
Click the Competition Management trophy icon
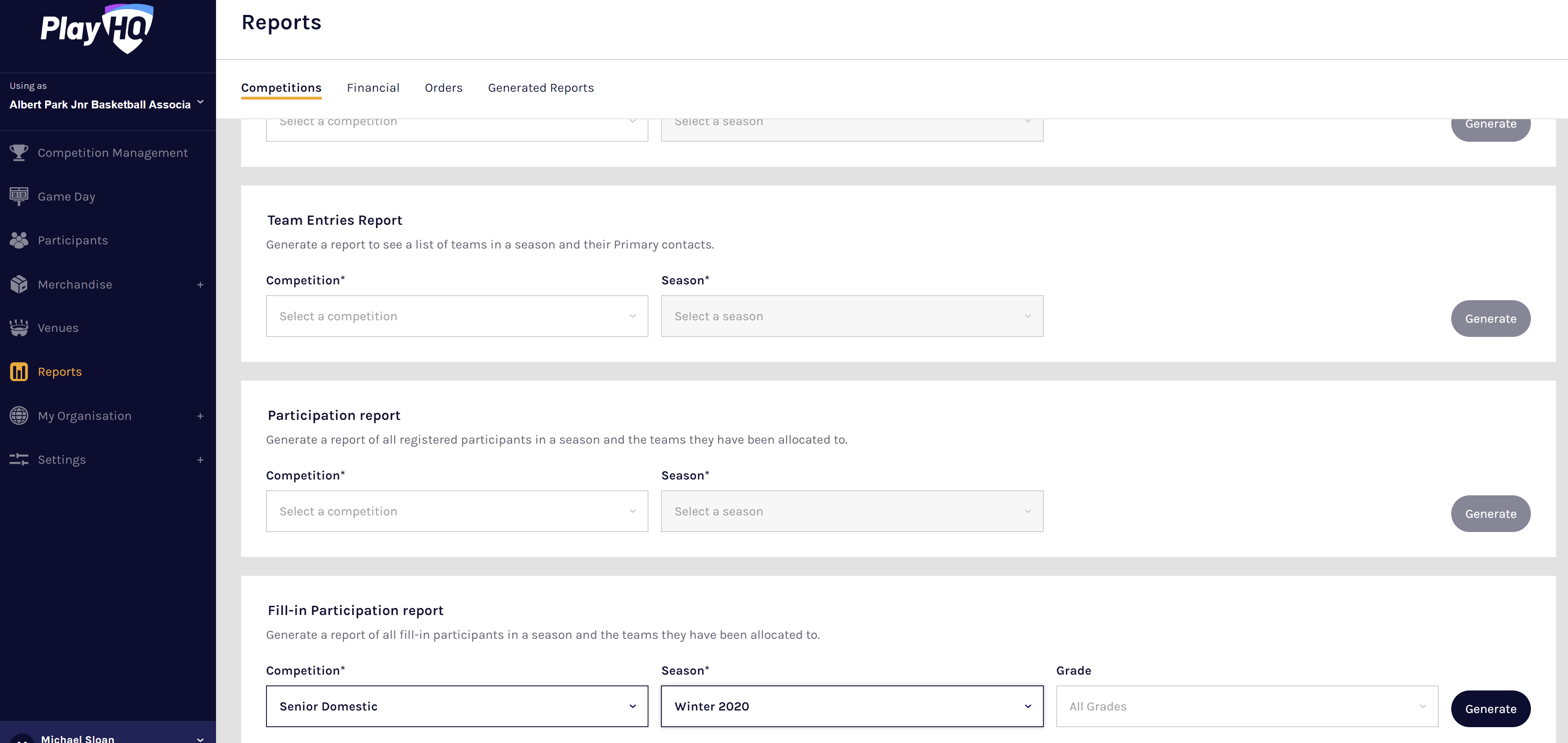19,153
